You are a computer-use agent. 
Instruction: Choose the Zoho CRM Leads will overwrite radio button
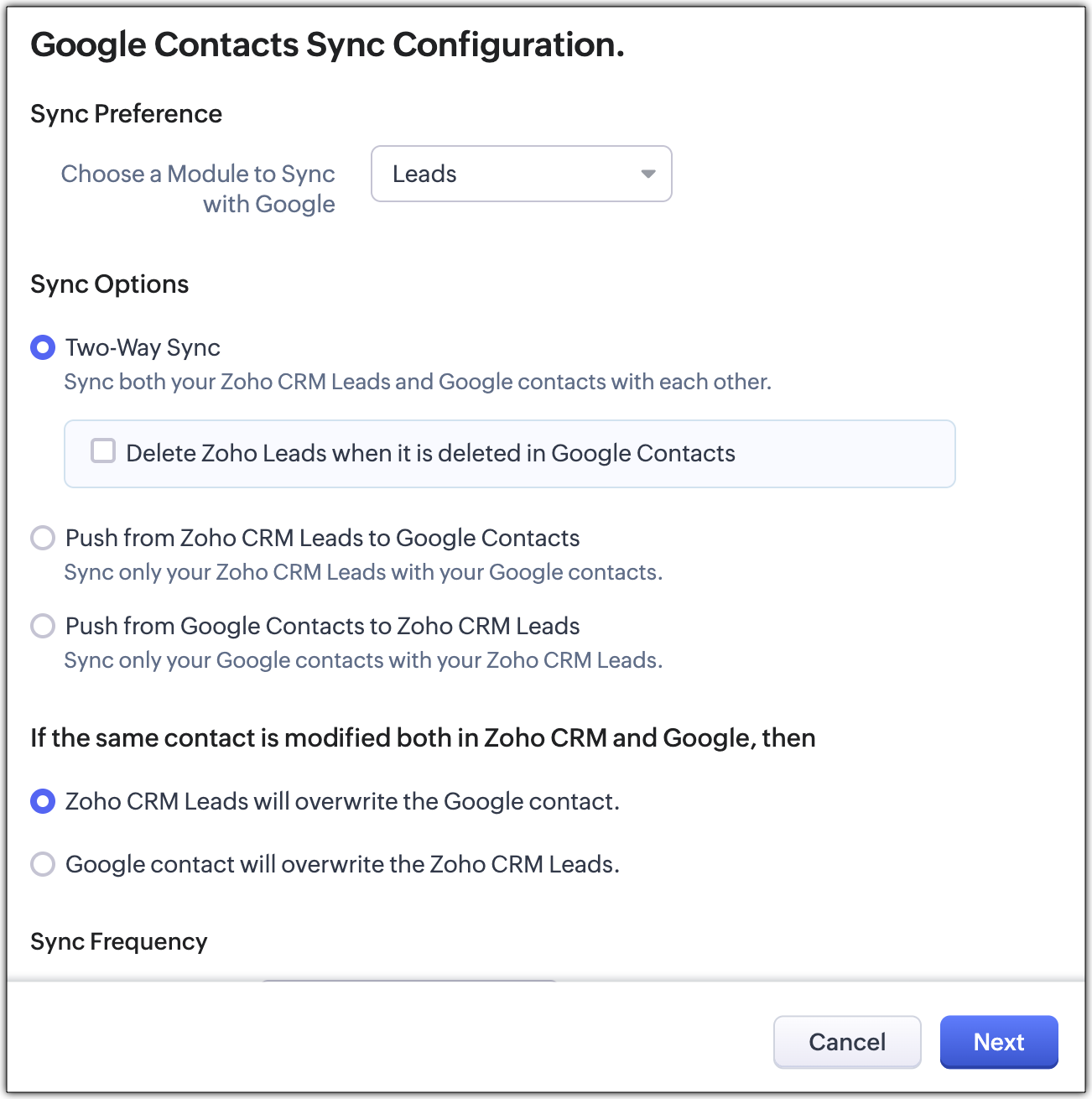(x=43, y=801)
